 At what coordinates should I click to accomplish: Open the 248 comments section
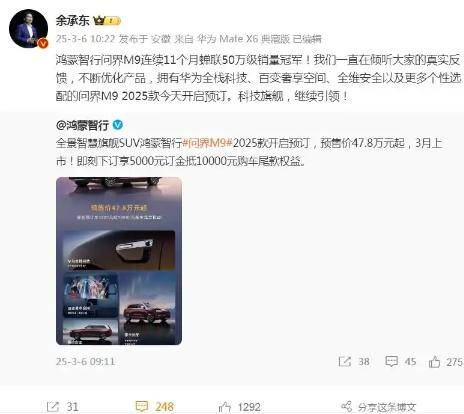pos(155,407)
